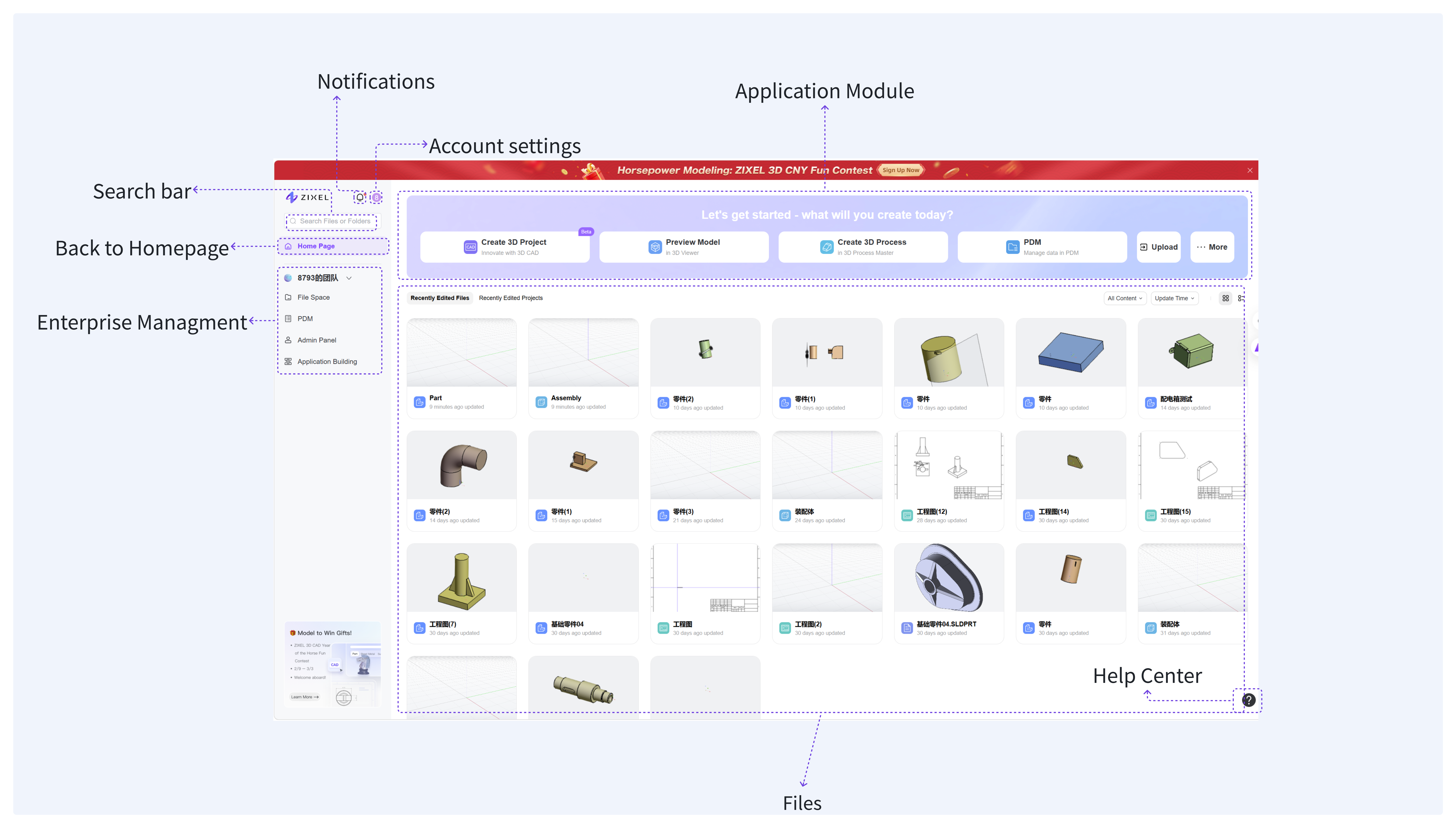Click the 装配体 31 days ago file icon
This screenshot has height=828, width=1456.
tap(1151, 628)
